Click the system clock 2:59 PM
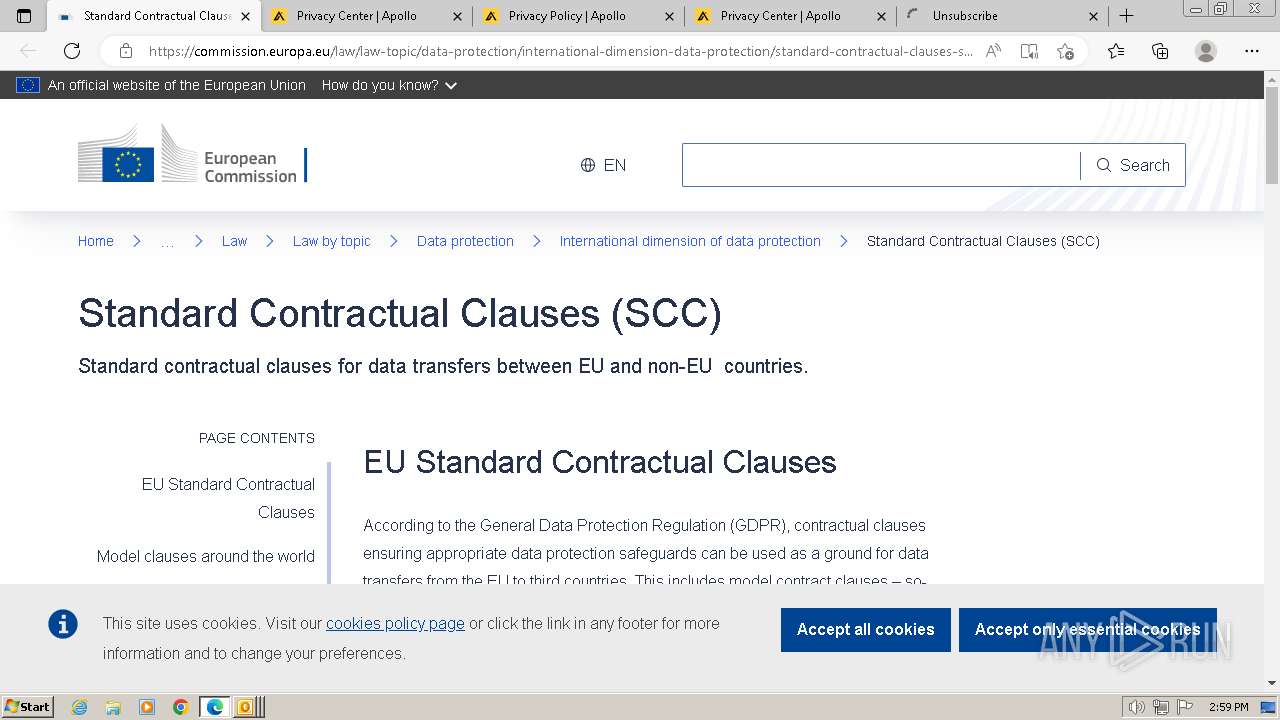This screenshot has height=720, width=1280. coord(1229,707)
